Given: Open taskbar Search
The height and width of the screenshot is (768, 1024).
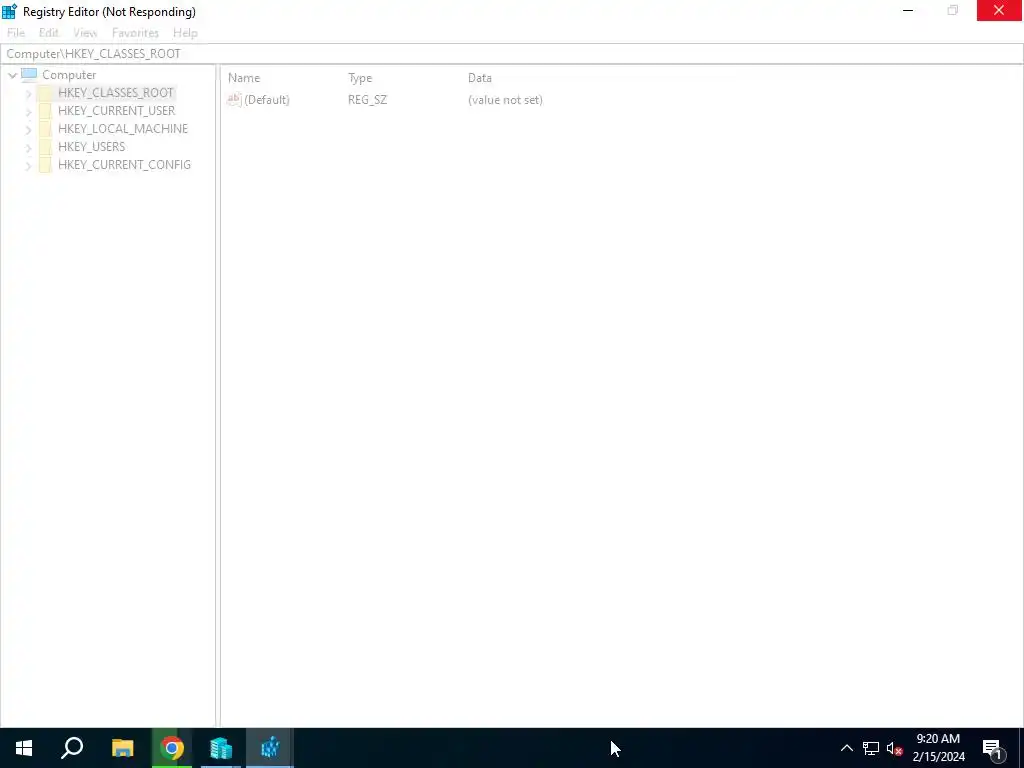Looking at the screenshot, I should 72,748.
